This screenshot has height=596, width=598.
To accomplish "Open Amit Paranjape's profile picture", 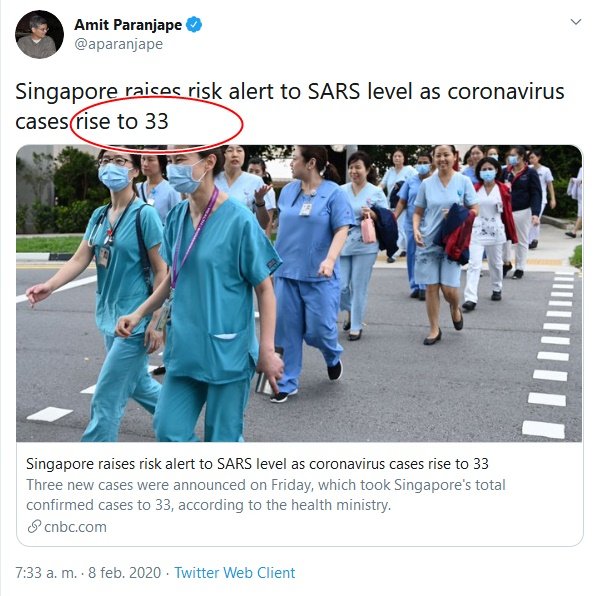I will coord(39,34).
